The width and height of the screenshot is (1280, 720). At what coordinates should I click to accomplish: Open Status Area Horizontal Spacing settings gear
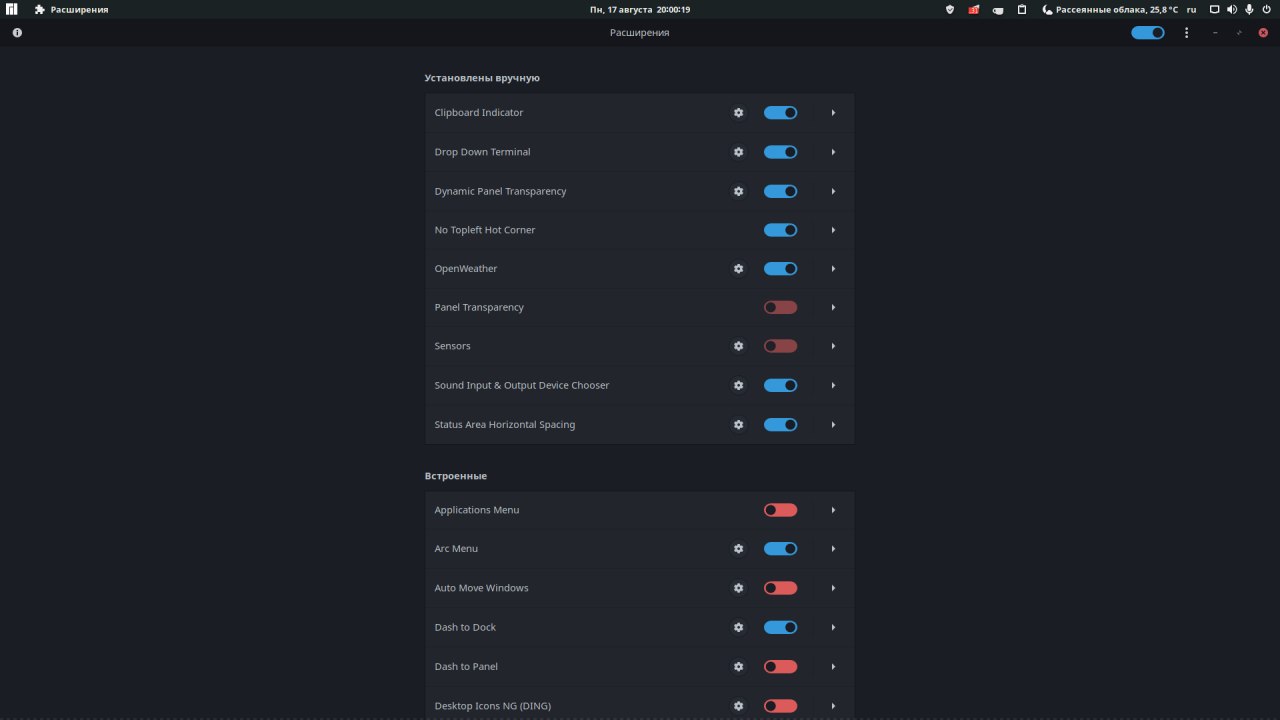tap(738, 425)
